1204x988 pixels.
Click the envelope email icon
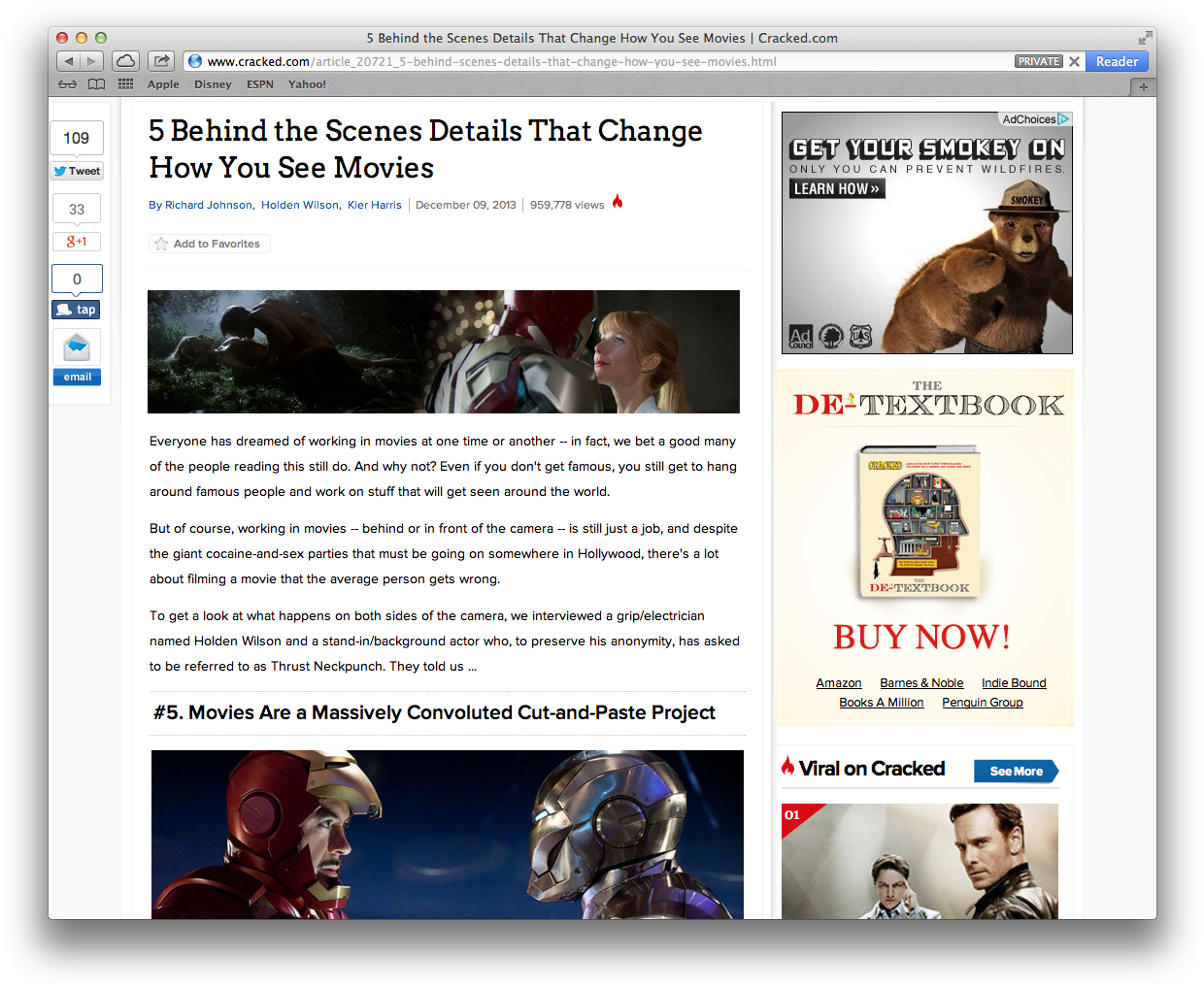[x=77, y=347]
